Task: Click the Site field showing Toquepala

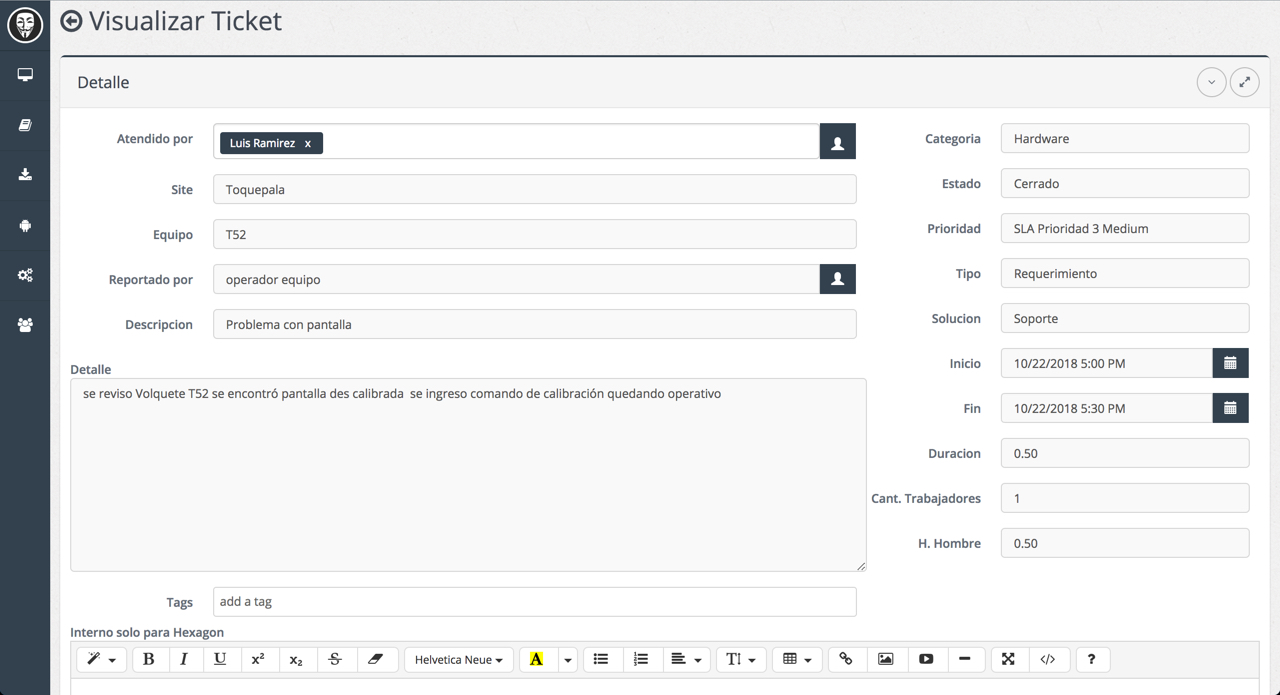Action: 535,189
